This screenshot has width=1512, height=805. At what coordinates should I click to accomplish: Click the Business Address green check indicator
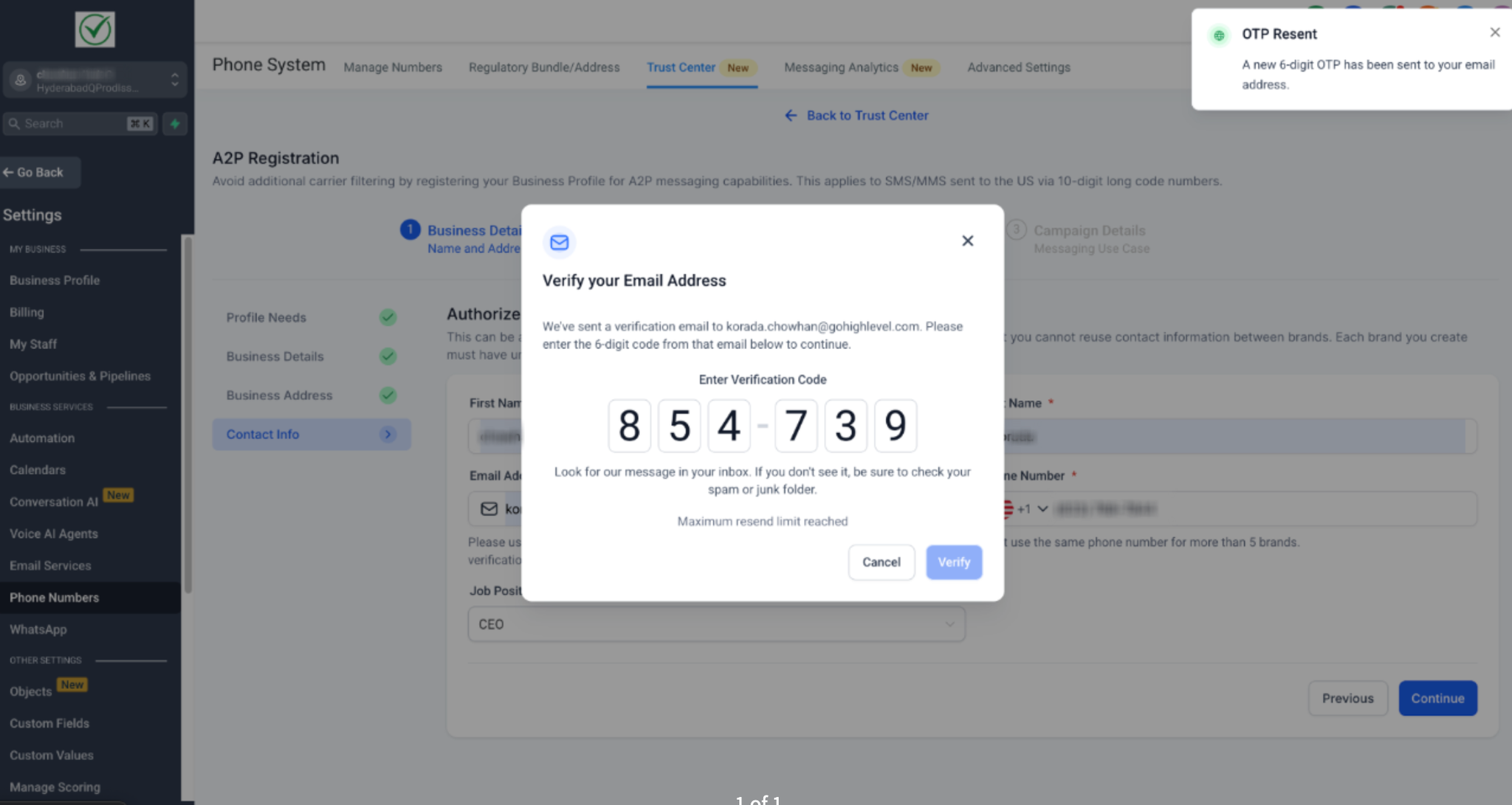tap(388, 395)
